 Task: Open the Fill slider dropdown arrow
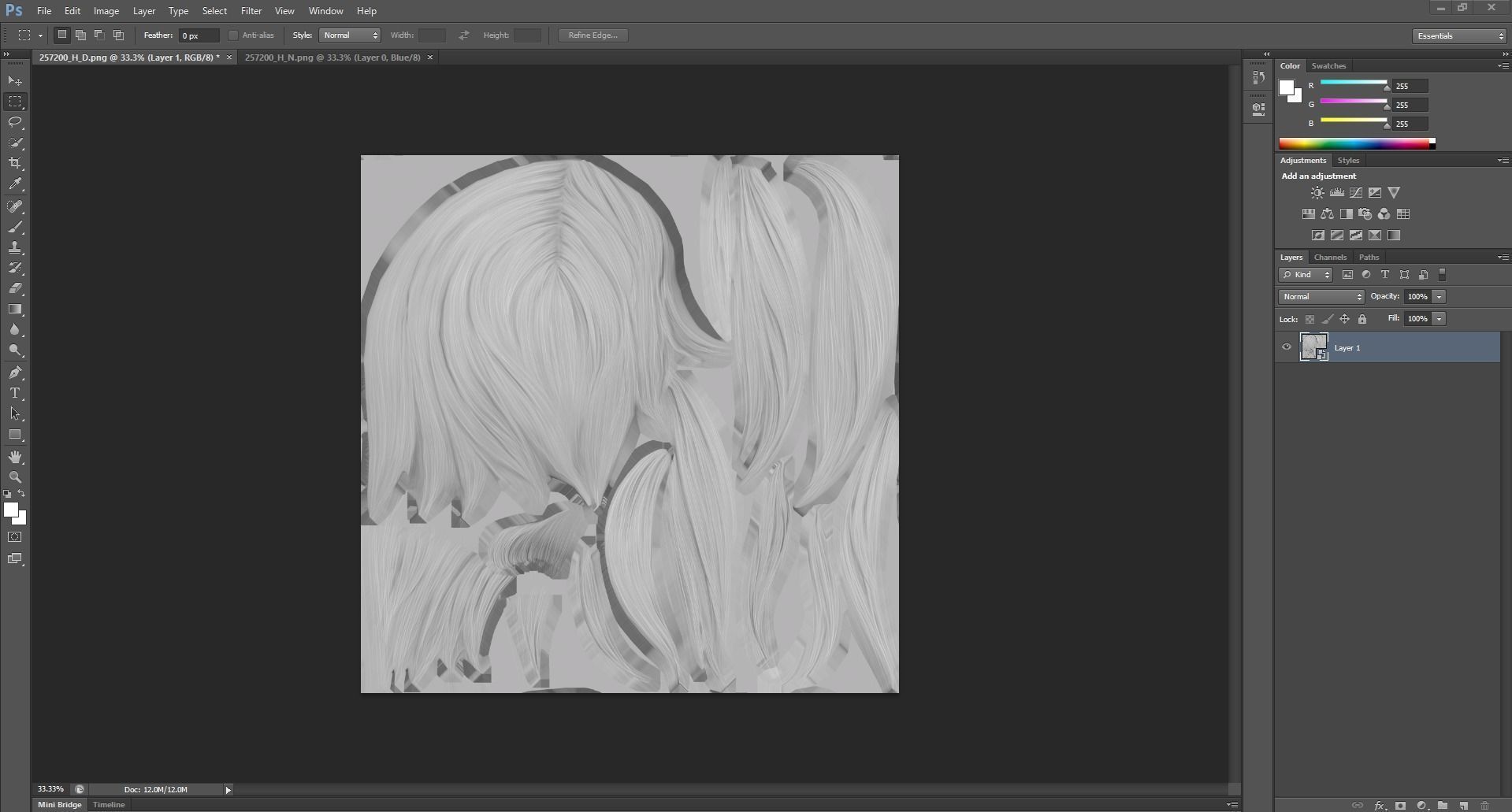(x=1440, y=319)
